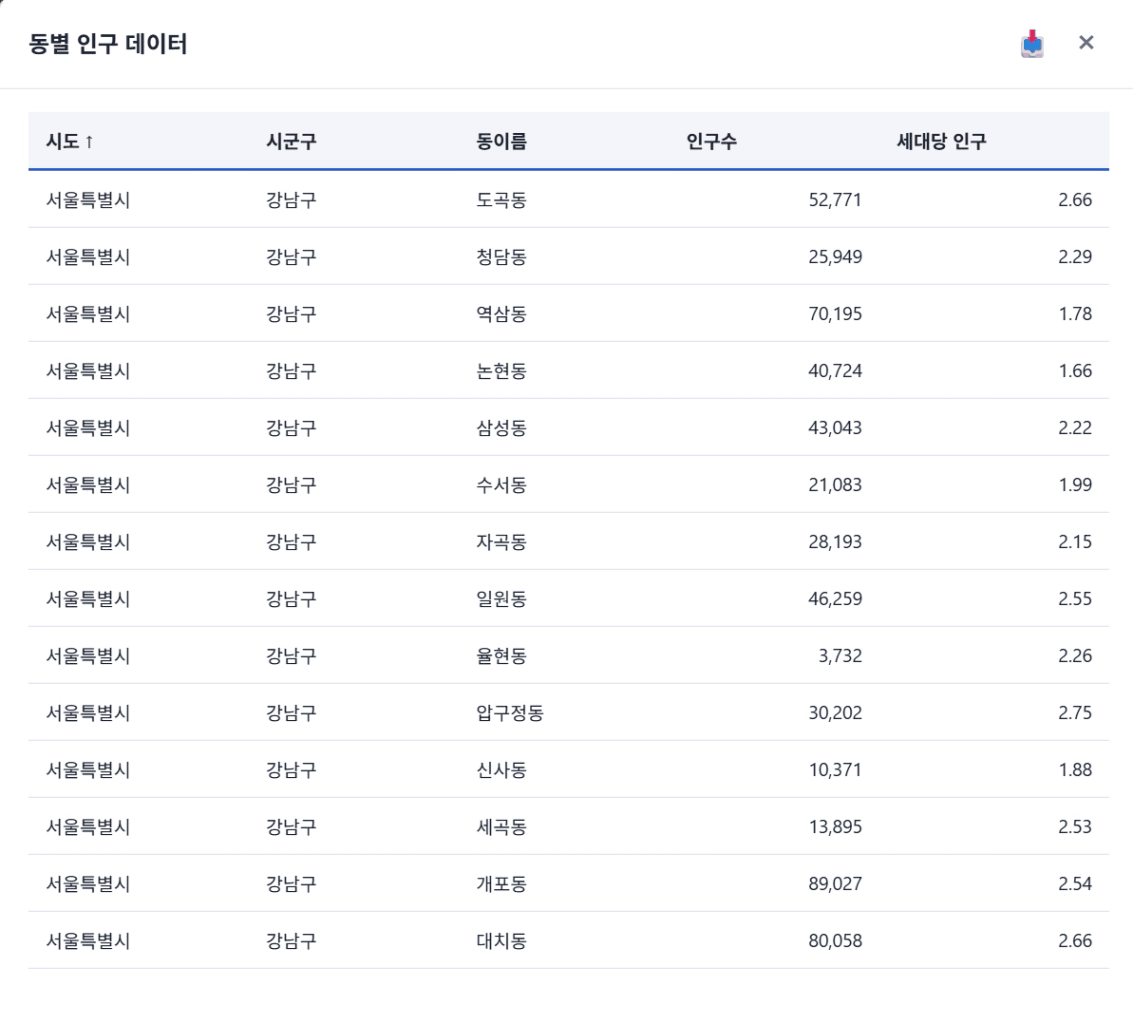Screen dimensions: 1133x1025
Task: Sort by the 시도 column header
Action: [70, 142]
